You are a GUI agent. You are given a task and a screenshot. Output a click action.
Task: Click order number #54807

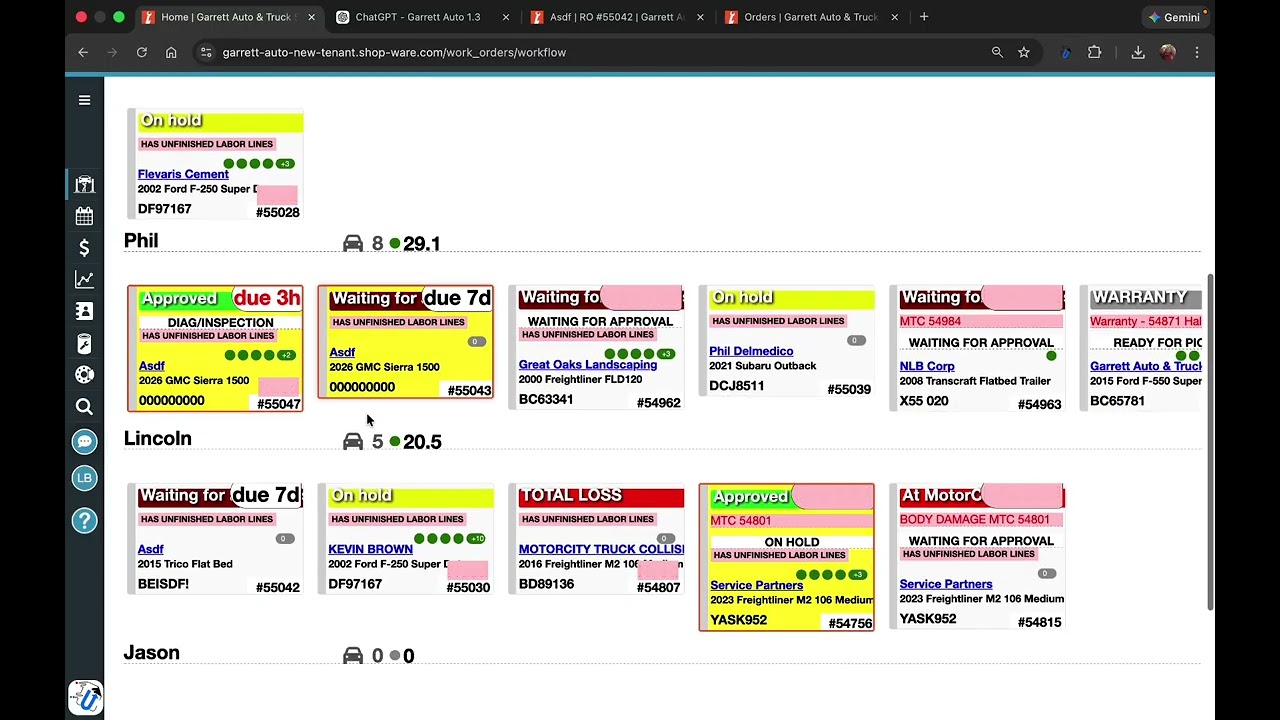click(x=658, y=588)
